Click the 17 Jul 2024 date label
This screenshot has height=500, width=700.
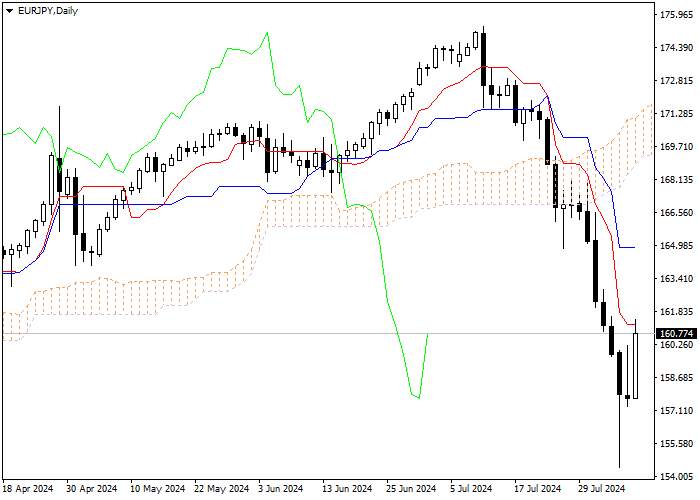538,489
